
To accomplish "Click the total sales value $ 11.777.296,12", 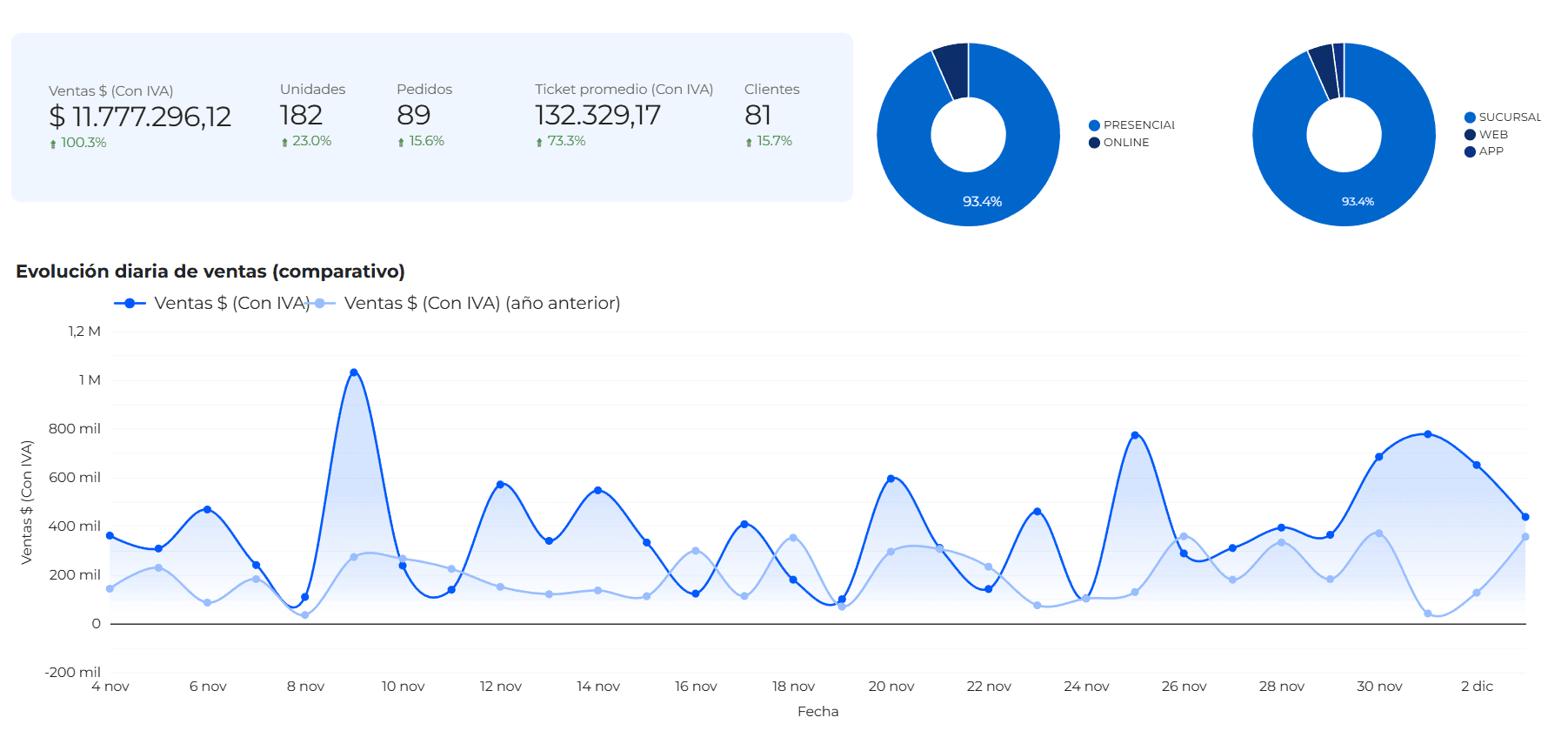I will pos(140,117).
